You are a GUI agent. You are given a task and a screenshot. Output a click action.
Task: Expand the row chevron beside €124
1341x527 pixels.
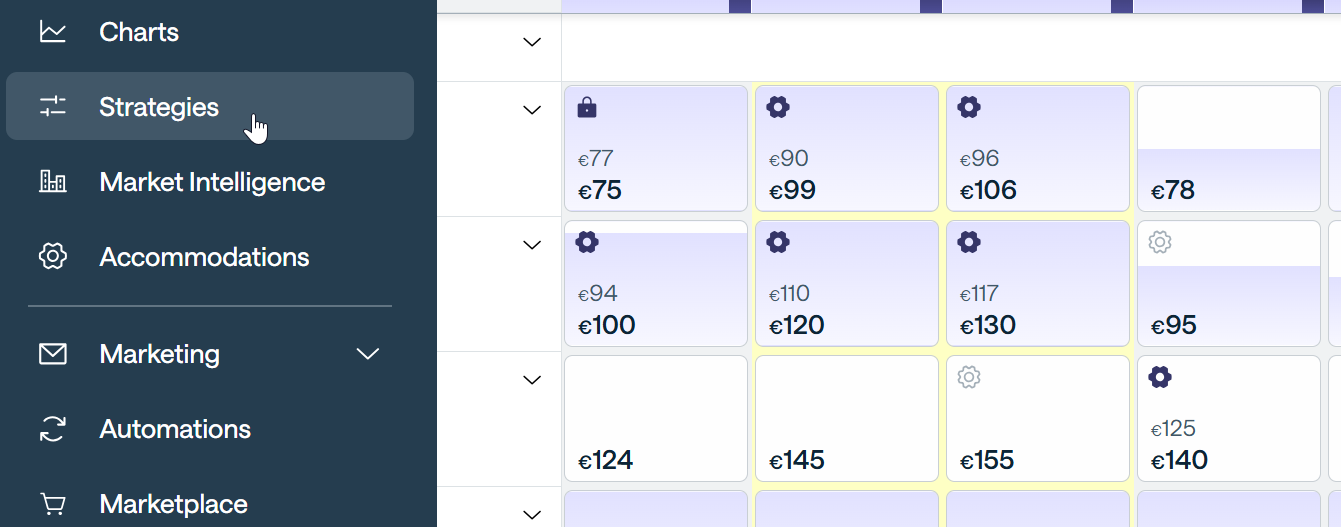[x=532, y=380]
